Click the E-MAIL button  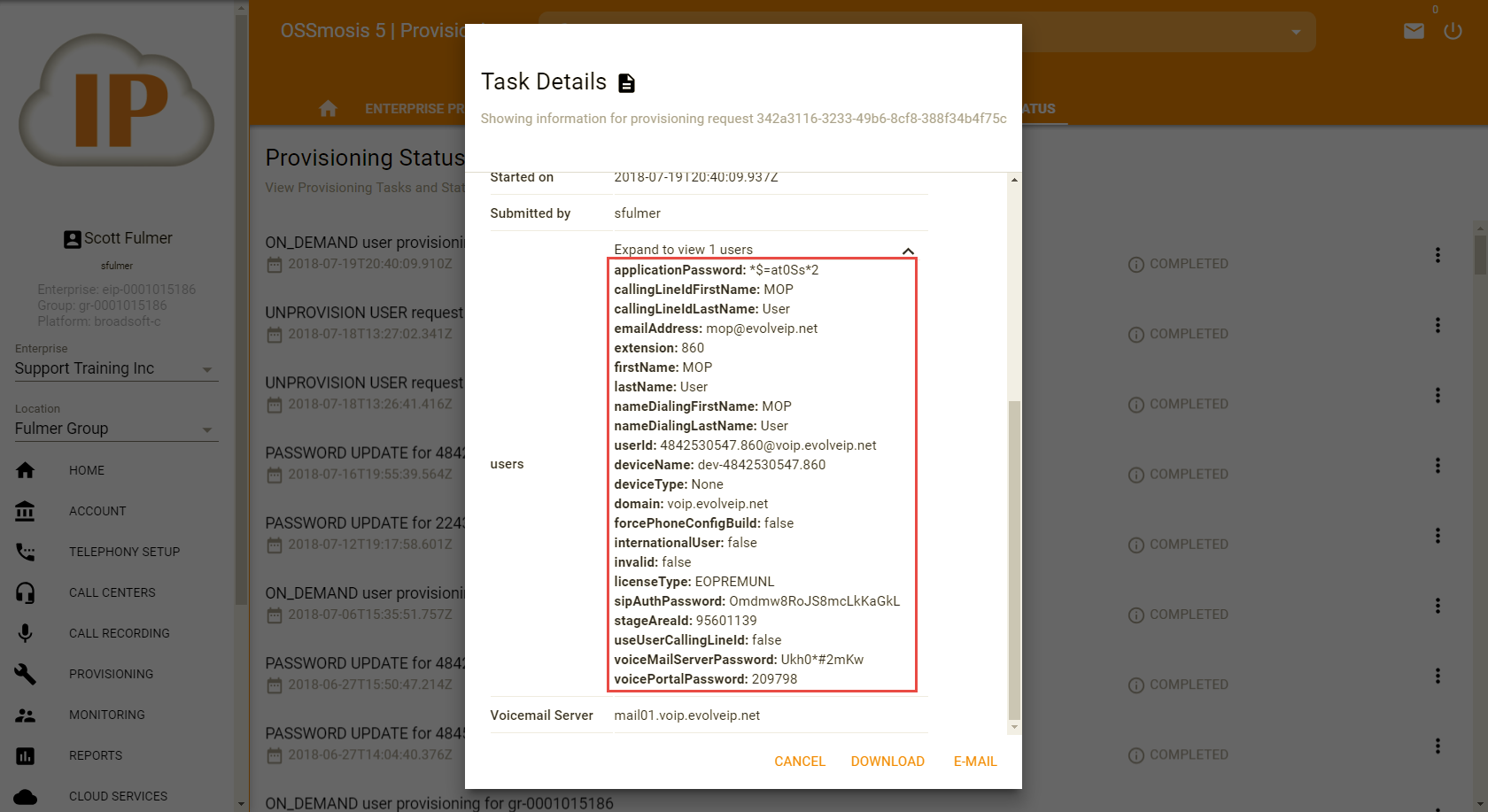(975, 762)
